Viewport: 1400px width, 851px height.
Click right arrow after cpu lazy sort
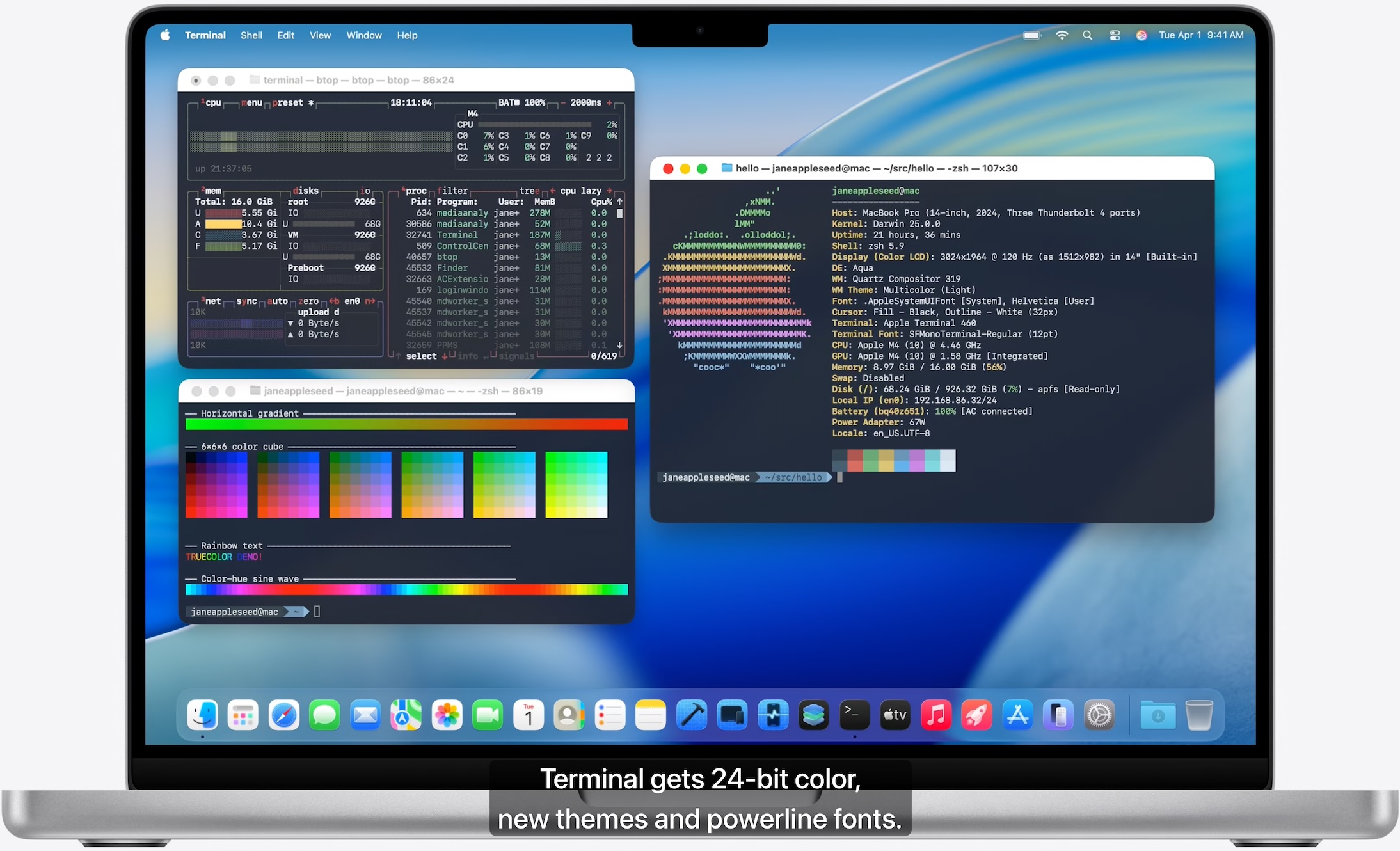(609, 191)
